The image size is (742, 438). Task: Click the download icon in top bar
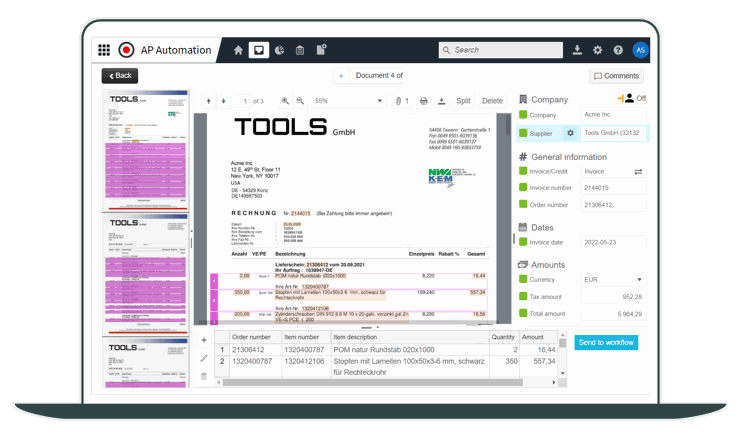click(577, 50)
